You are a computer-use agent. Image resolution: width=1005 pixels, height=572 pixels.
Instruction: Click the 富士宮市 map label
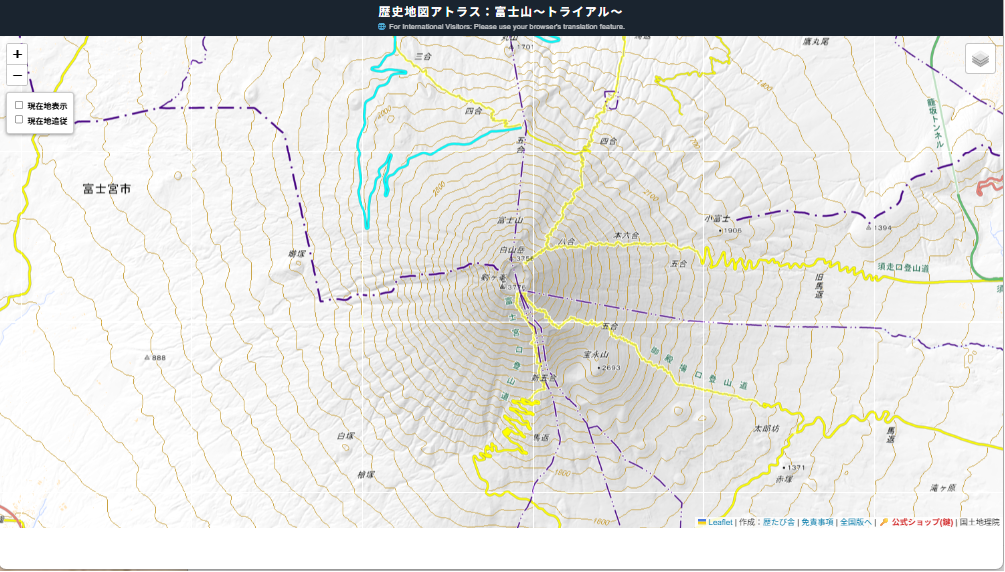point(107,189)
